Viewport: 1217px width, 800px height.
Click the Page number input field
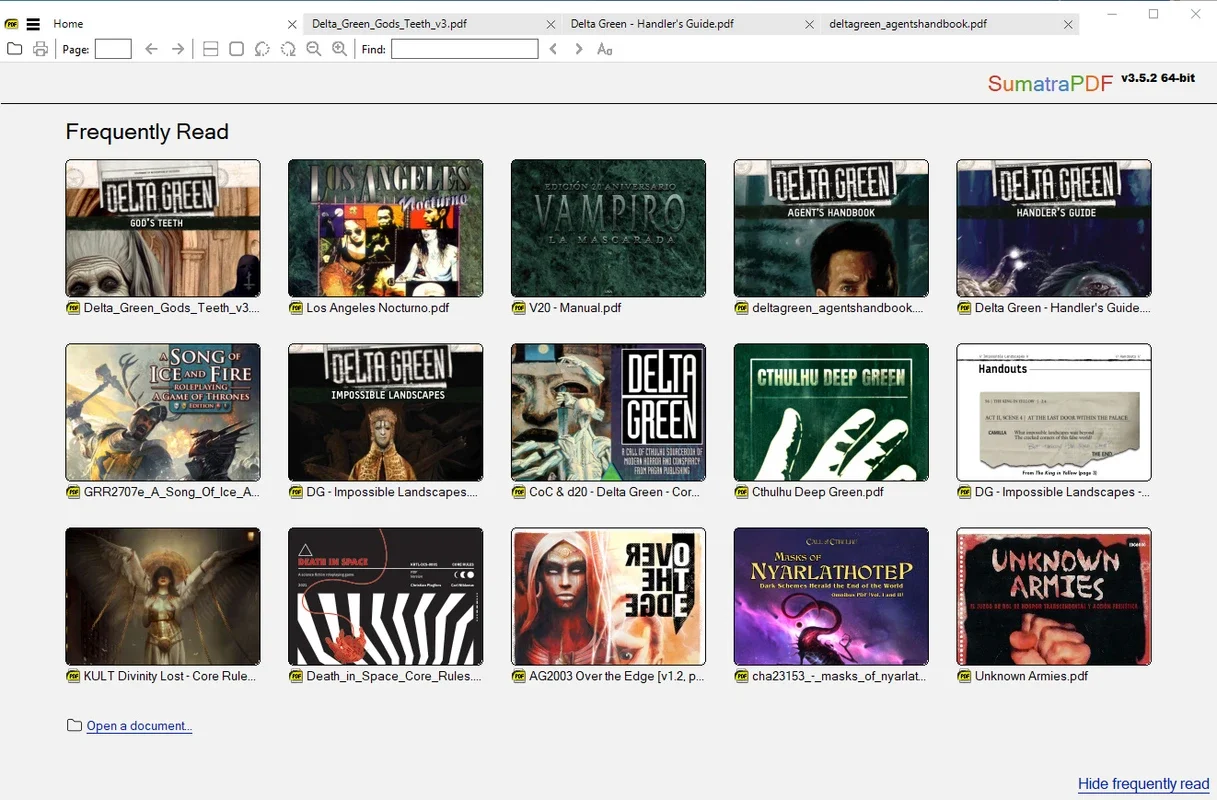(113, 49)
